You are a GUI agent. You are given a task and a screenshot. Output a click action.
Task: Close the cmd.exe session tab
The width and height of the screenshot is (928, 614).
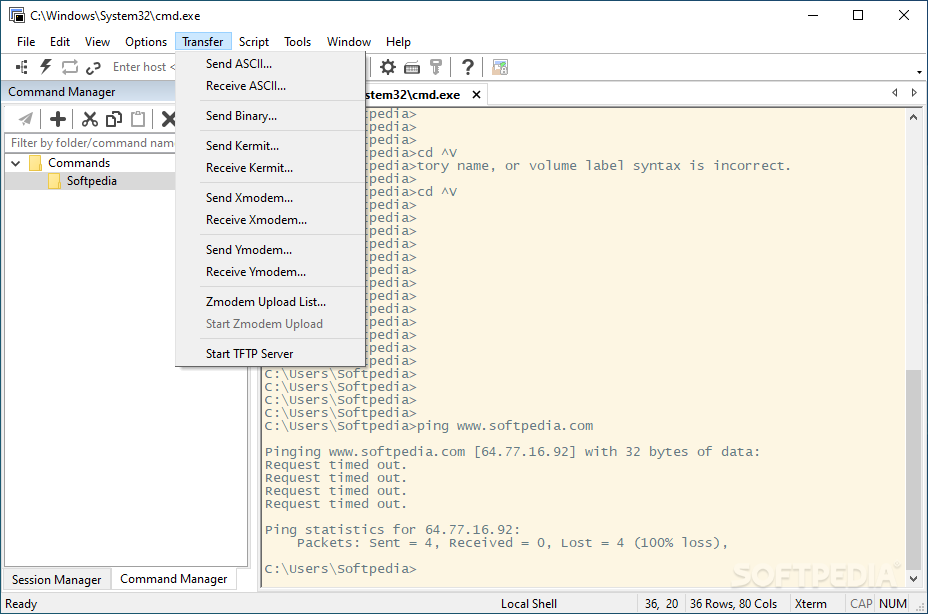click(x=476, y=95)
